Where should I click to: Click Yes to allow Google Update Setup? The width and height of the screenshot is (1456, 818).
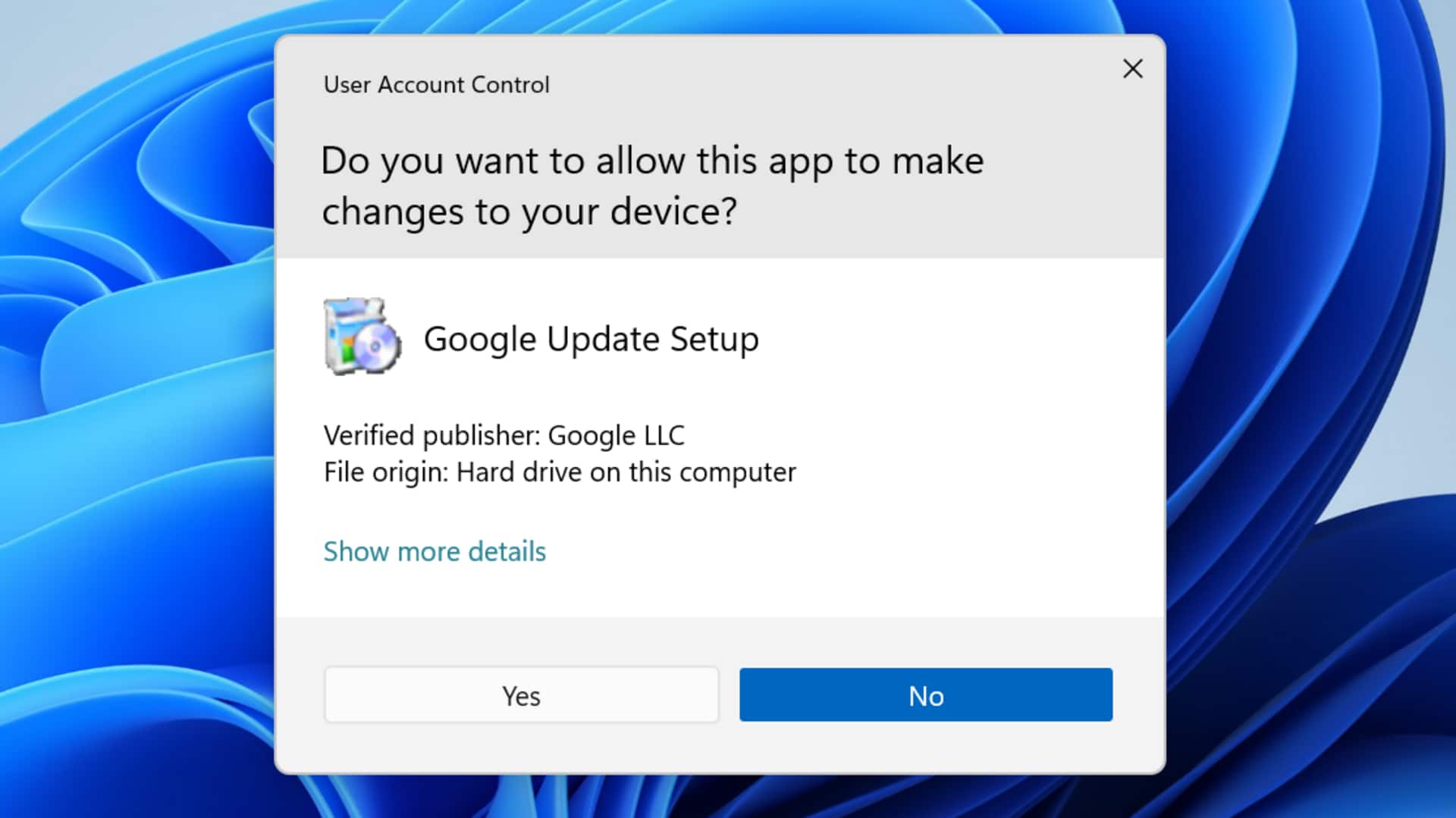(521, 694)
